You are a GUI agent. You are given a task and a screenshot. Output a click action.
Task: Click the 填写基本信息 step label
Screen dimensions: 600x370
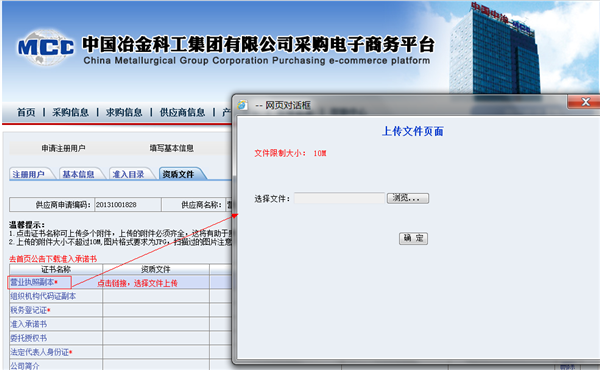(171, 148)
